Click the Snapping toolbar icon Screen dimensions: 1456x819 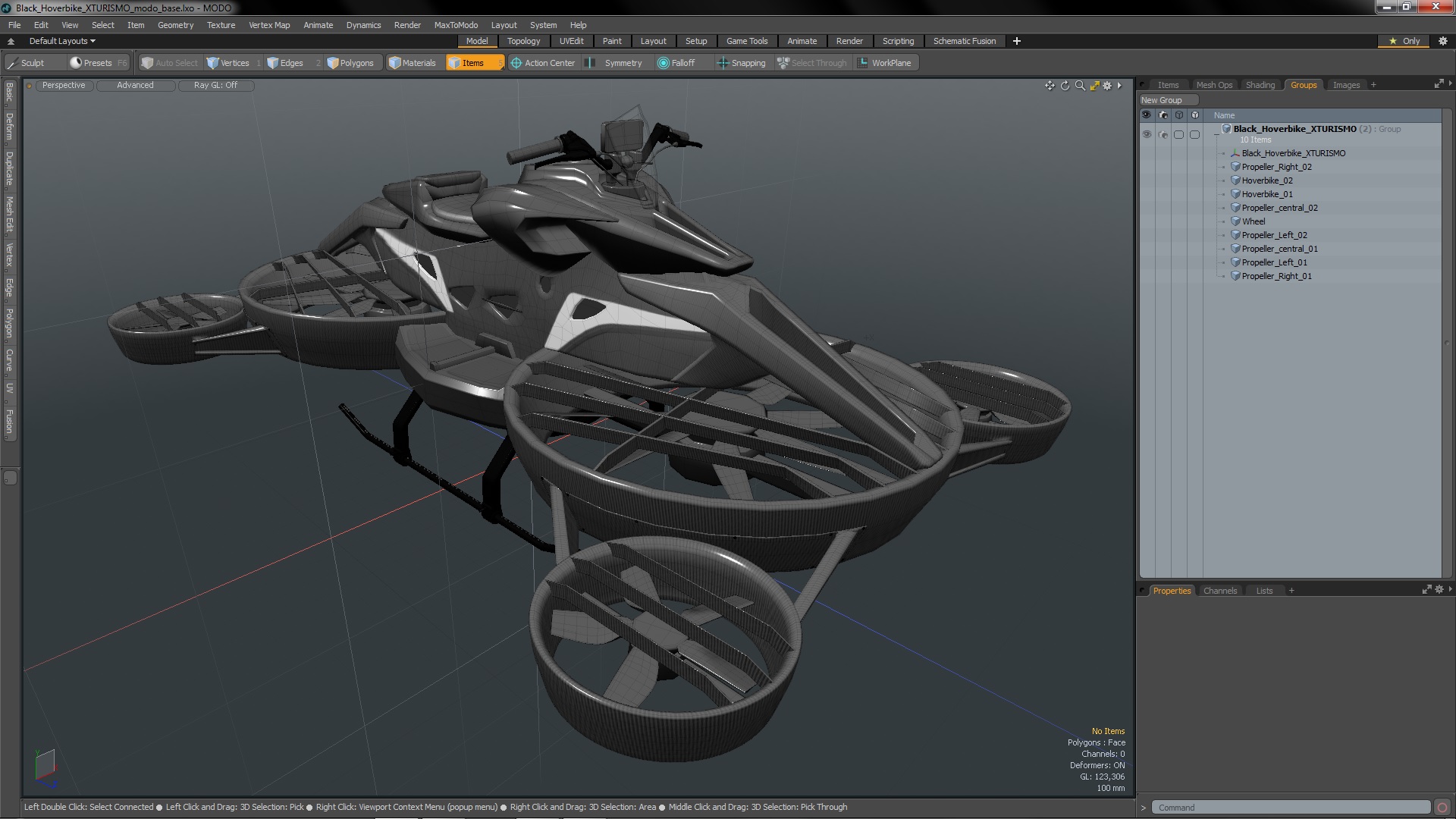pos(723,63)
